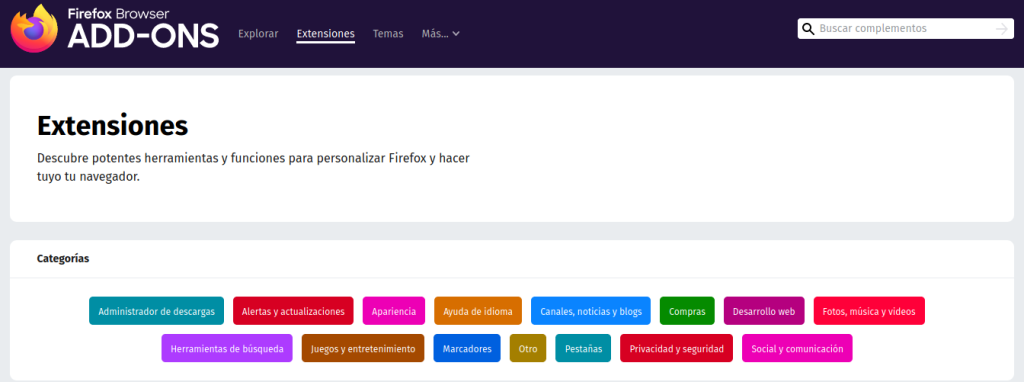The width and height of the screenshot is (1024, 382).
Task: Open Privacidad y seguridad category
Action: click(x=677, y=348)
